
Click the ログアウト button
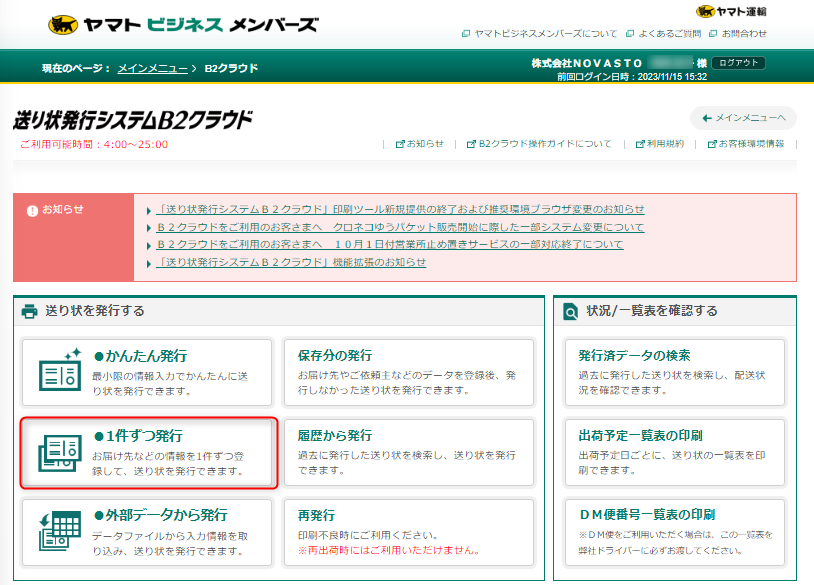coord(738,63)
